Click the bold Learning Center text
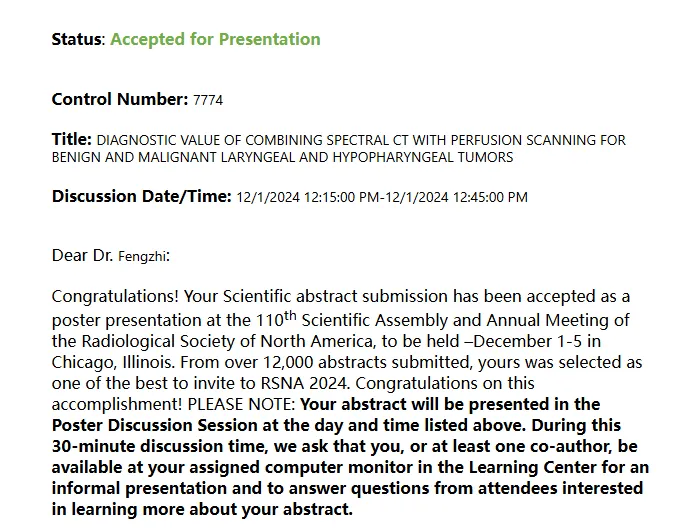 pos(533,467)
